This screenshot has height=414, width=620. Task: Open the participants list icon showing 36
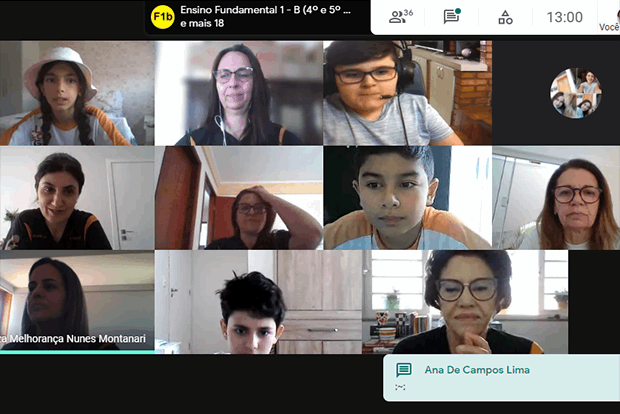click(x=400, y=17)
